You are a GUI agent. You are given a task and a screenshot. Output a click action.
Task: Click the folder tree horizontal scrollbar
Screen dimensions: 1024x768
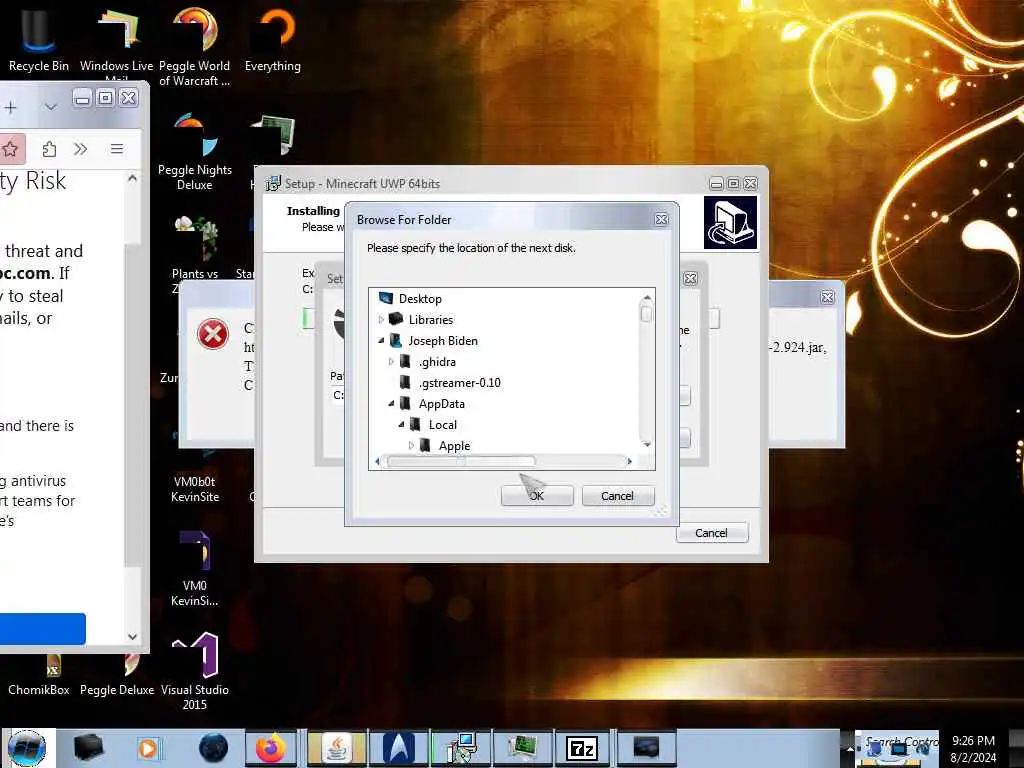[461, 461]
